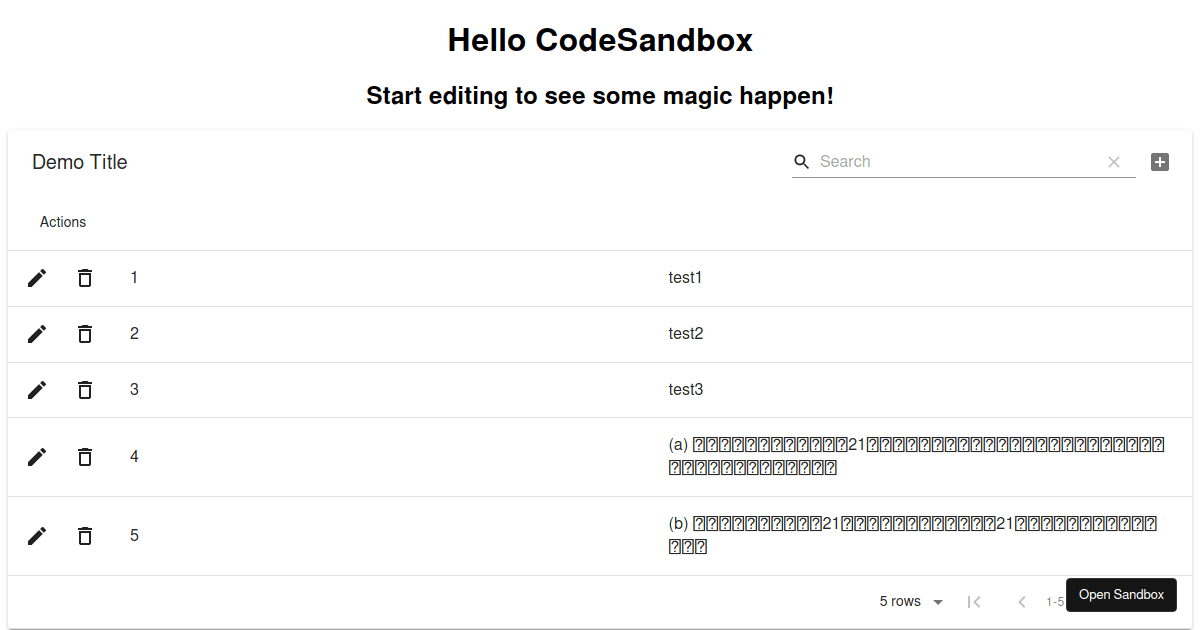The height and width of the screenshot is (630, 1200).
Task: Delete row 4 using the trash icon
Action: coord(85,456)
